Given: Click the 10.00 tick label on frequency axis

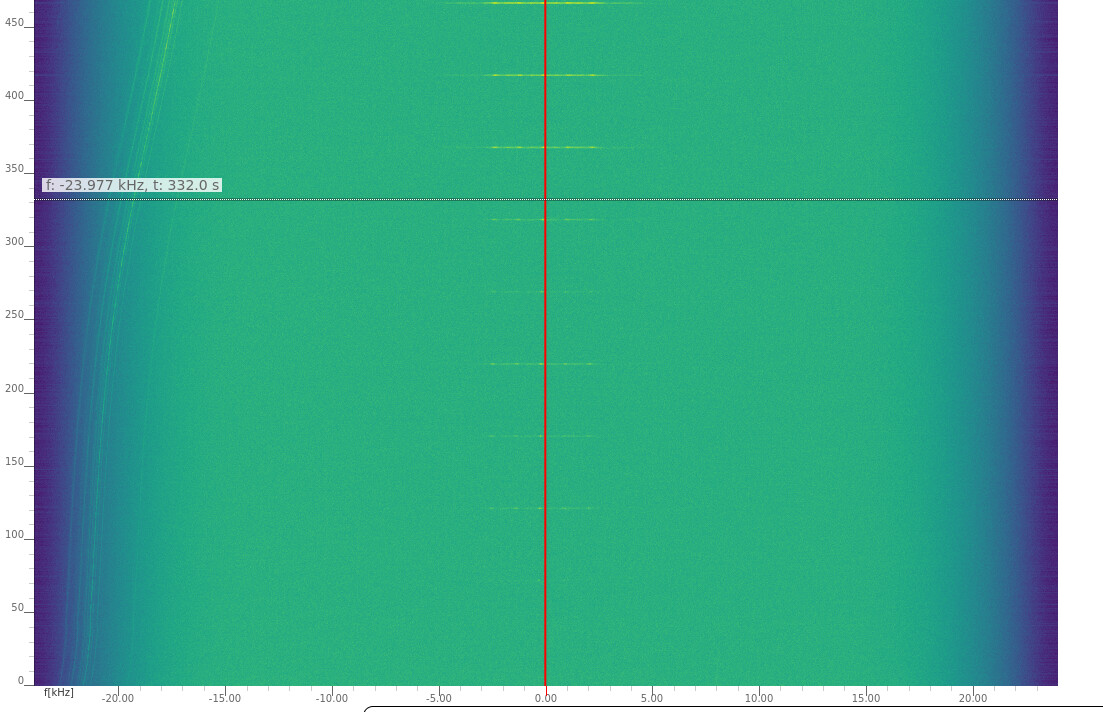Looking at the screenshot, I should [759, 699].
